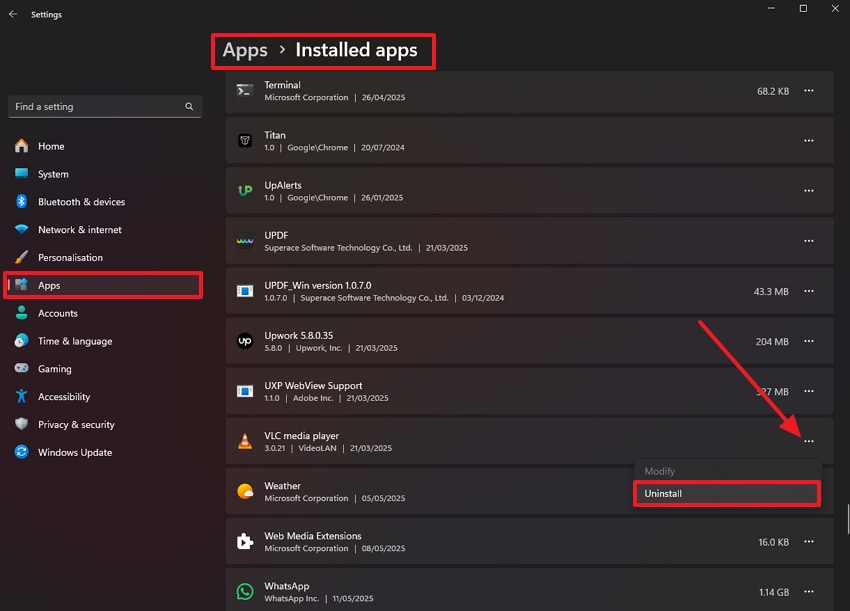Click the back arrow in Settings title bar
850x611 pixels.
[x=13, y=14]
